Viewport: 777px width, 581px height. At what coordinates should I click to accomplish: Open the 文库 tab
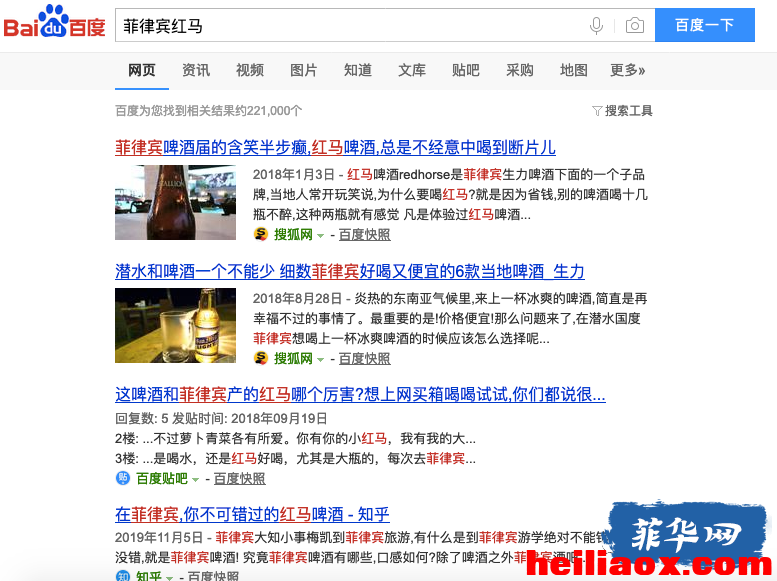(x=412, y=70)
